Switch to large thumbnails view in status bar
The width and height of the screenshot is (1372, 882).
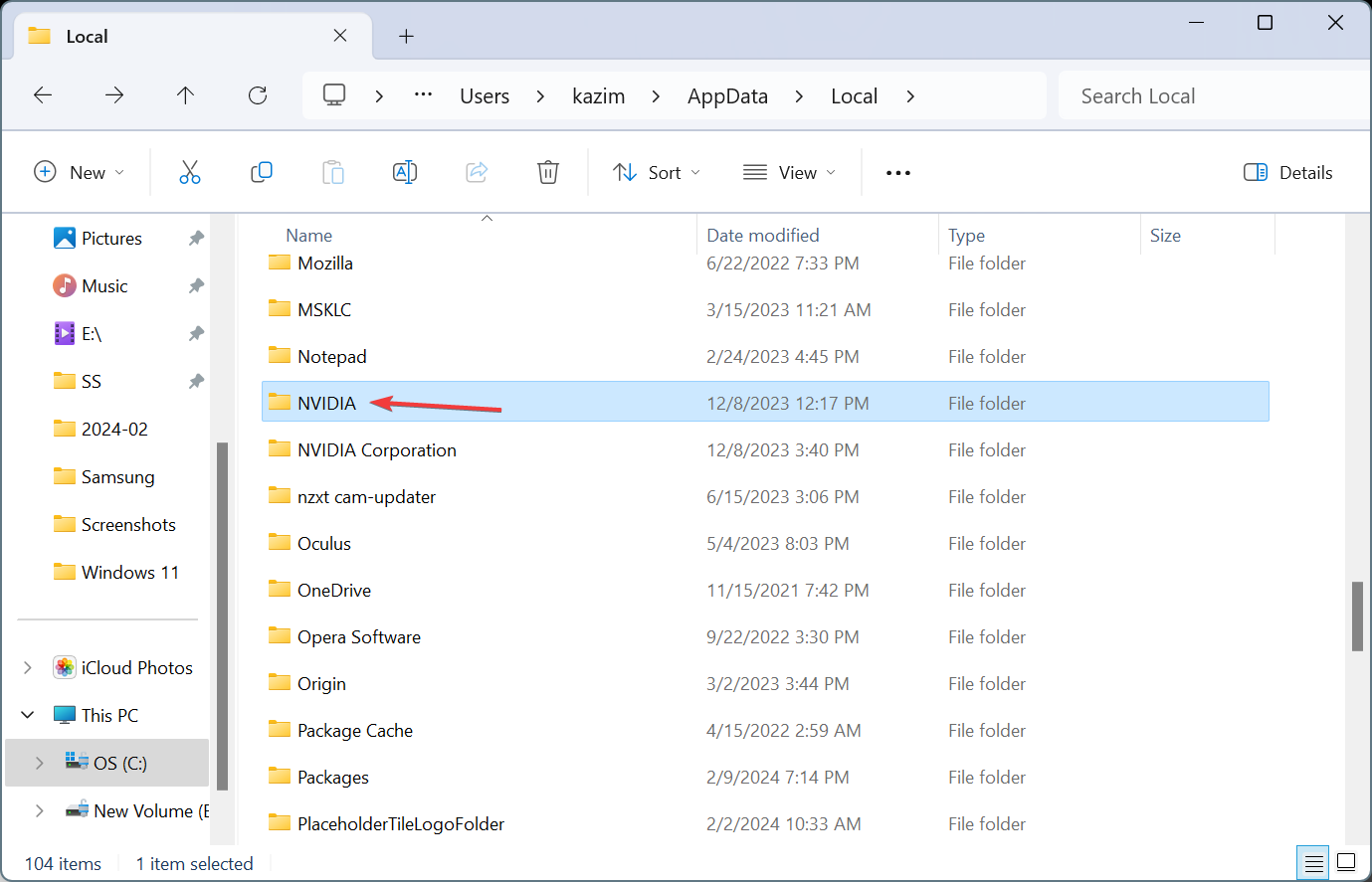click(x=1346, y=862)
